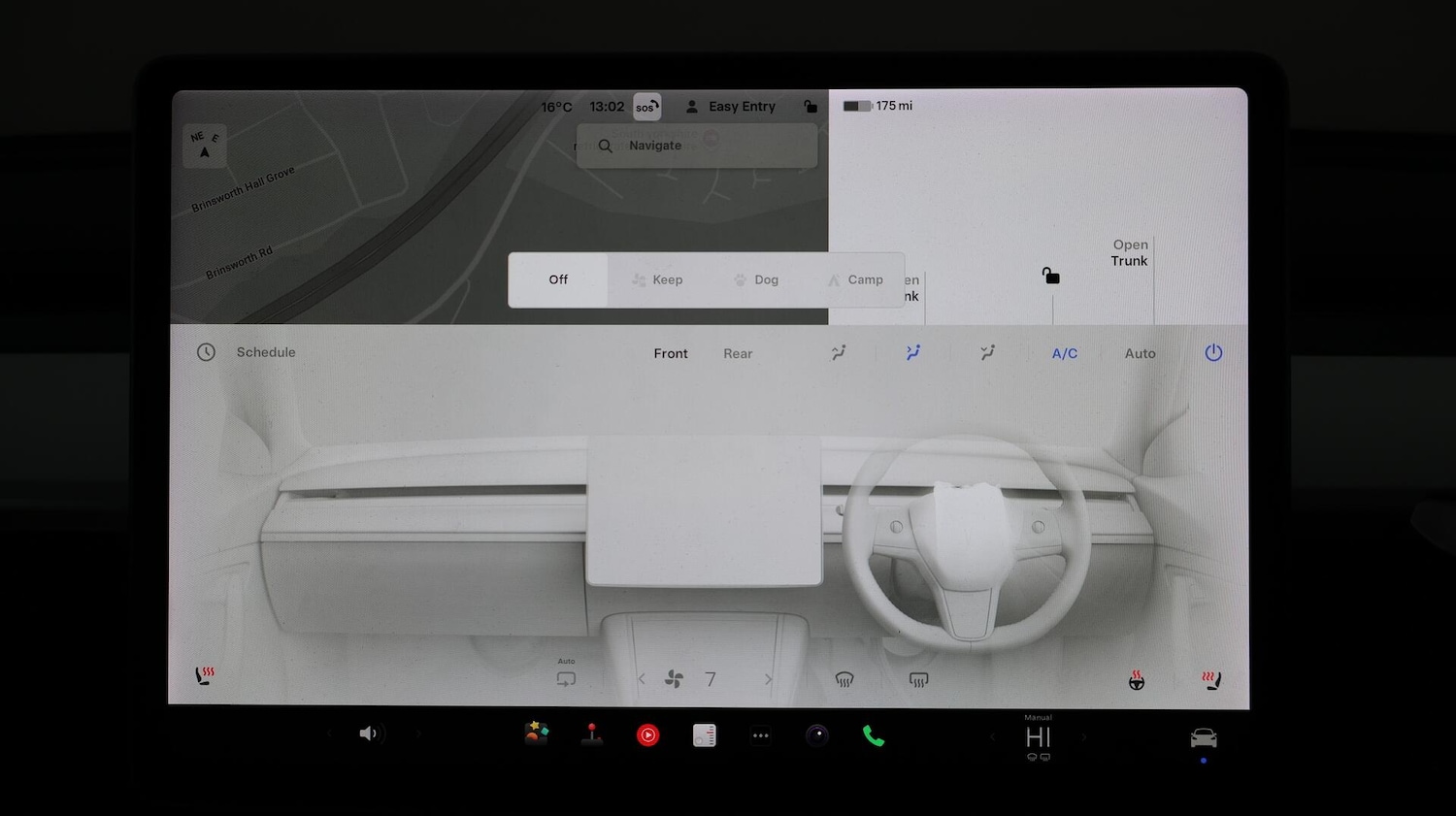Tap Open Trunk
The width and height of the screenshot is (1456, 816).
1129,252
